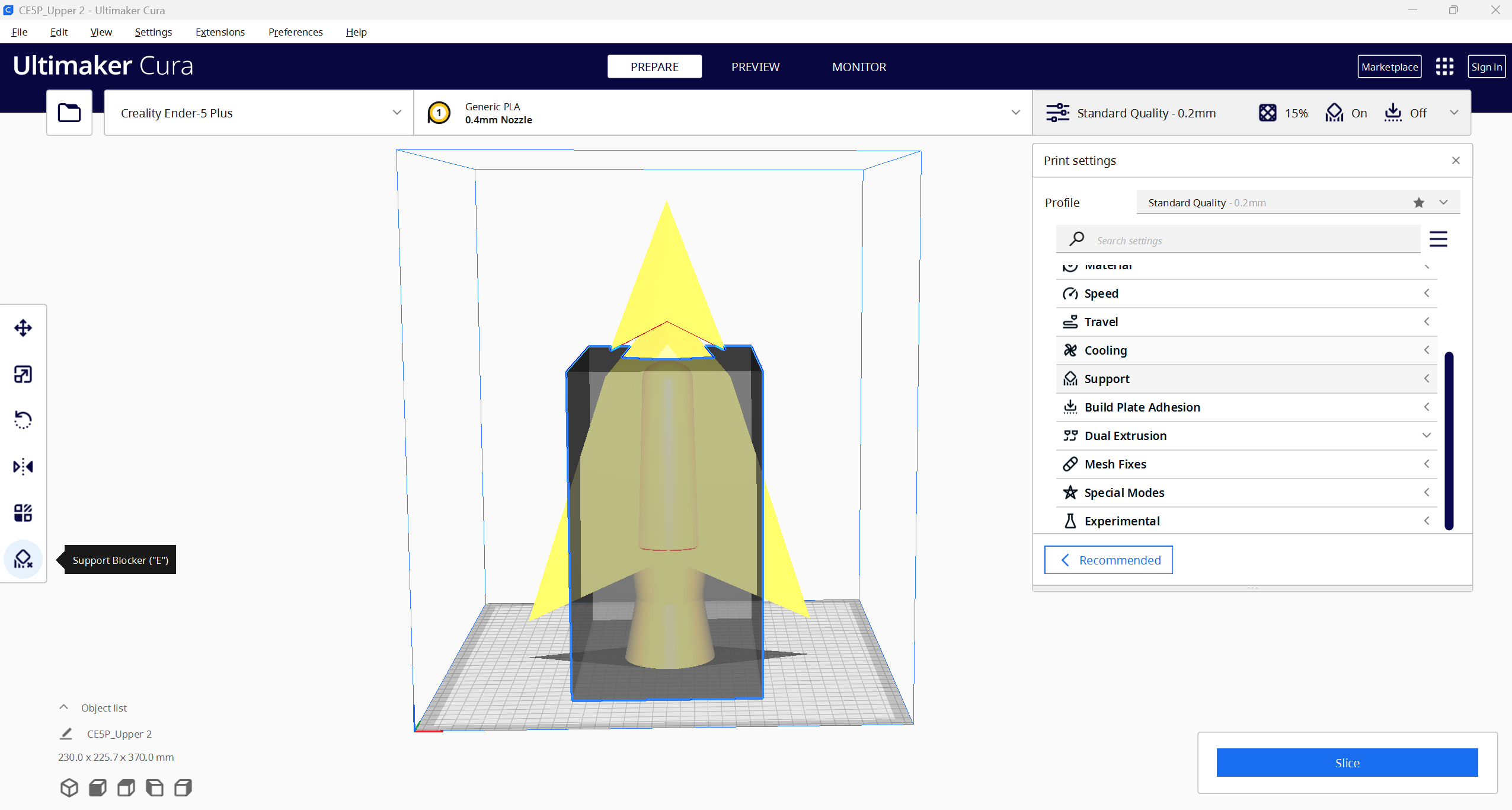
Task: Switch to the MONITOR stage
Action: [859, 66]
